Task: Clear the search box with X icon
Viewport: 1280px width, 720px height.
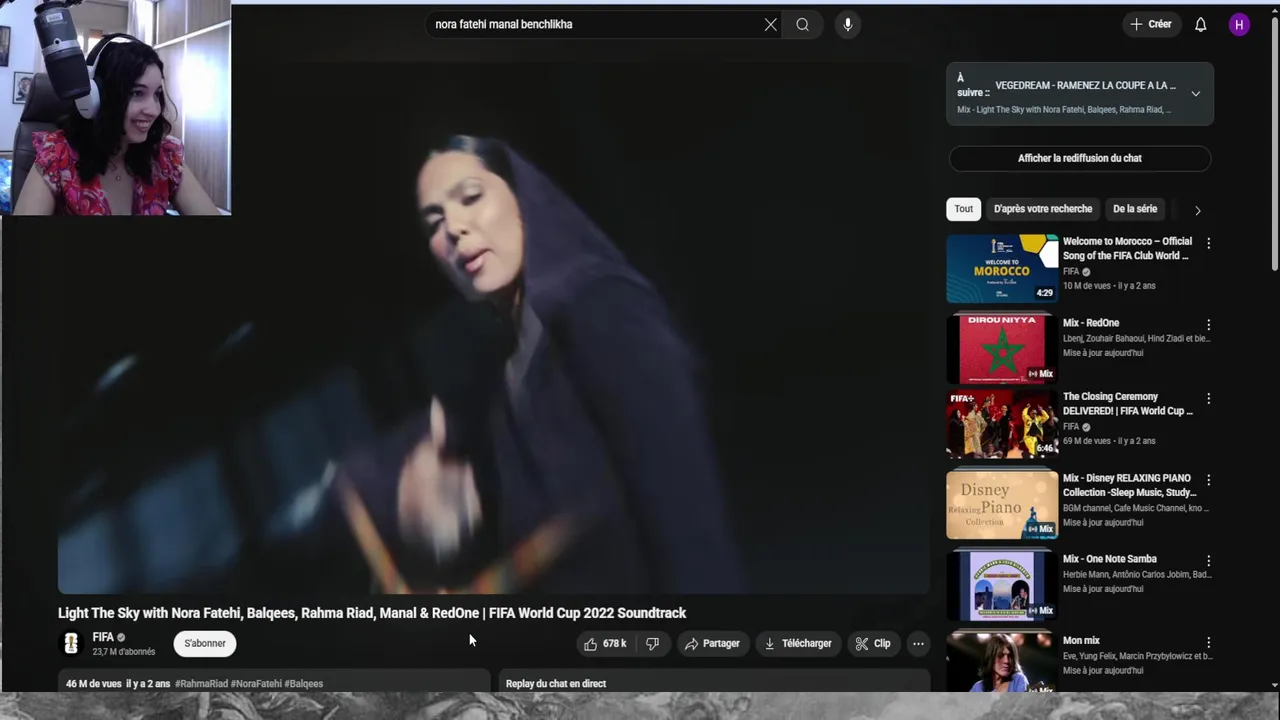Action: 770,24
